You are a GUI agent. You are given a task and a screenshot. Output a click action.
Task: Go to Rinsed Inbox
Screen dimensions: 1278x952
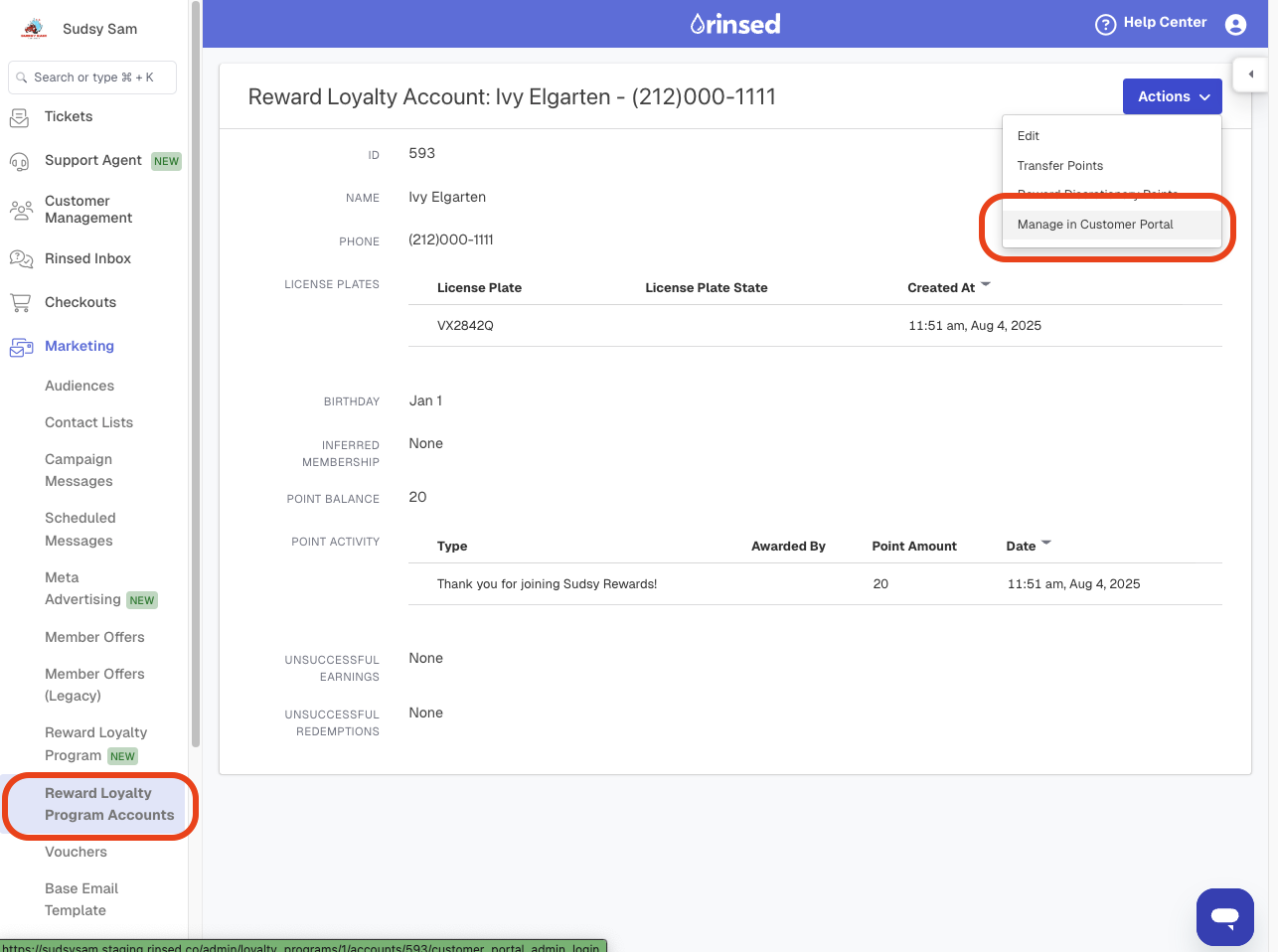coord(87,258)
